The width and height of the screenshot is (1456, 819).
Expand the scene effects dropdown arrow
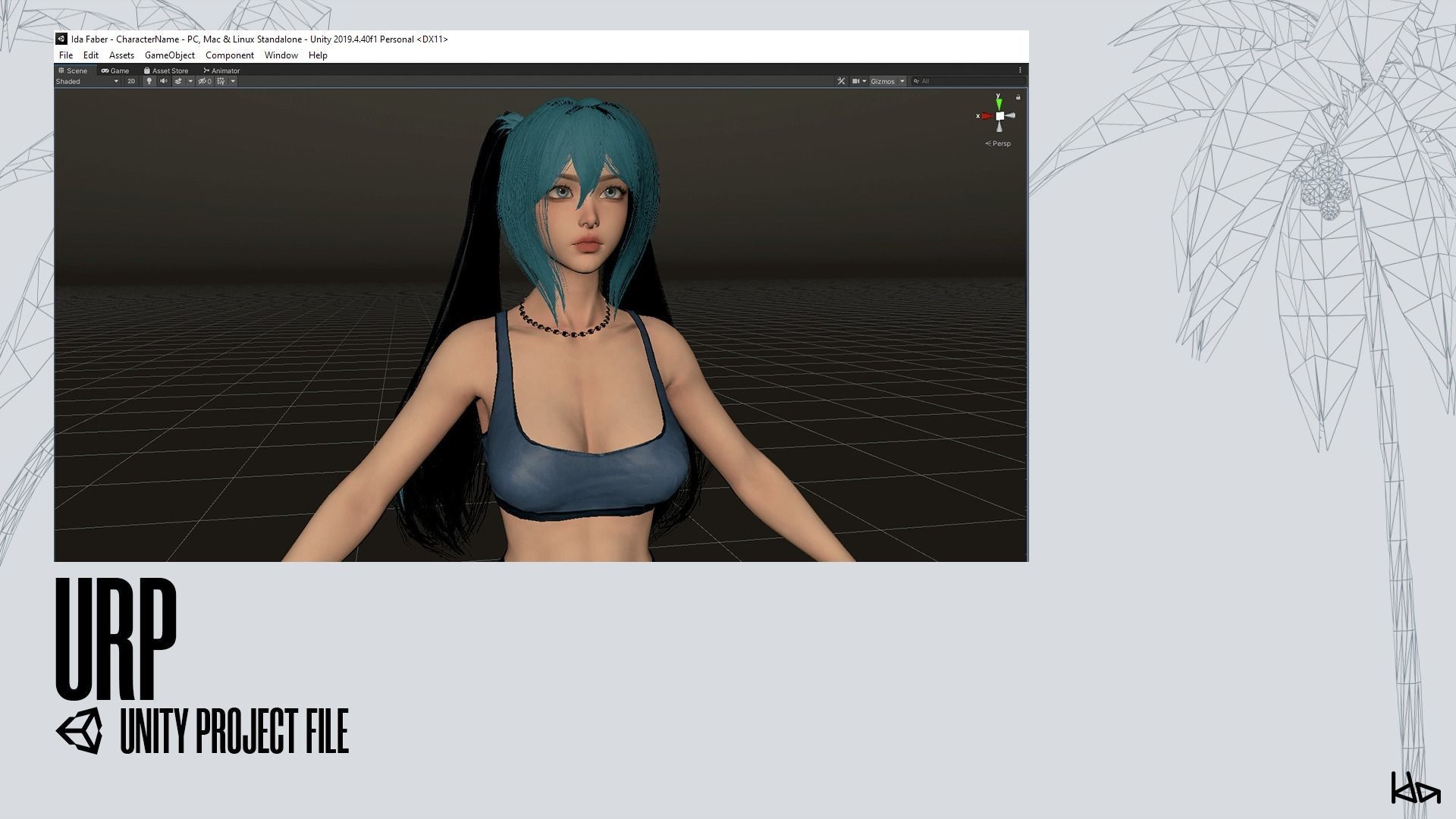coord(190,81)
